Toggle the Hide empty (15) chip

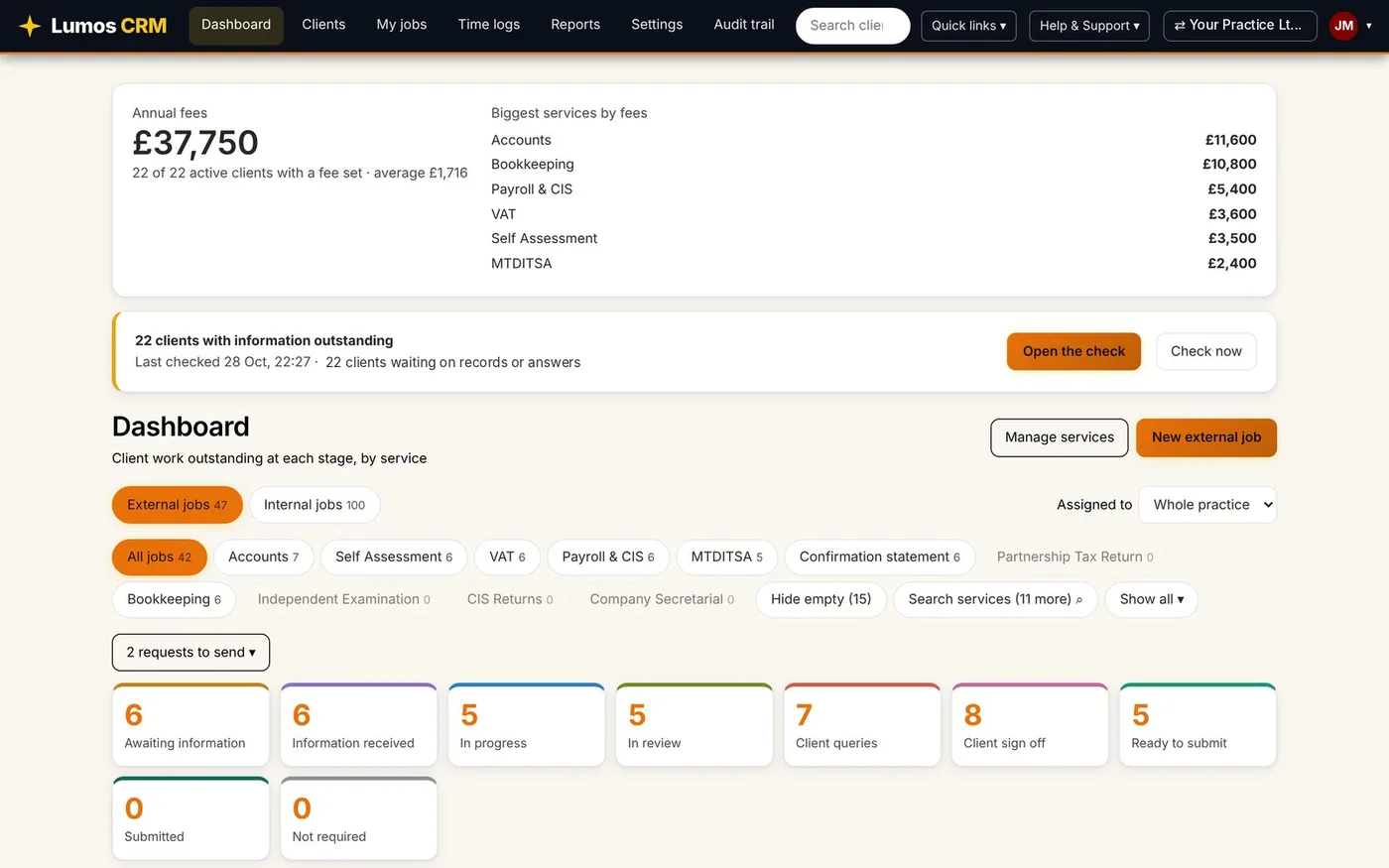[x=821, y=599]
